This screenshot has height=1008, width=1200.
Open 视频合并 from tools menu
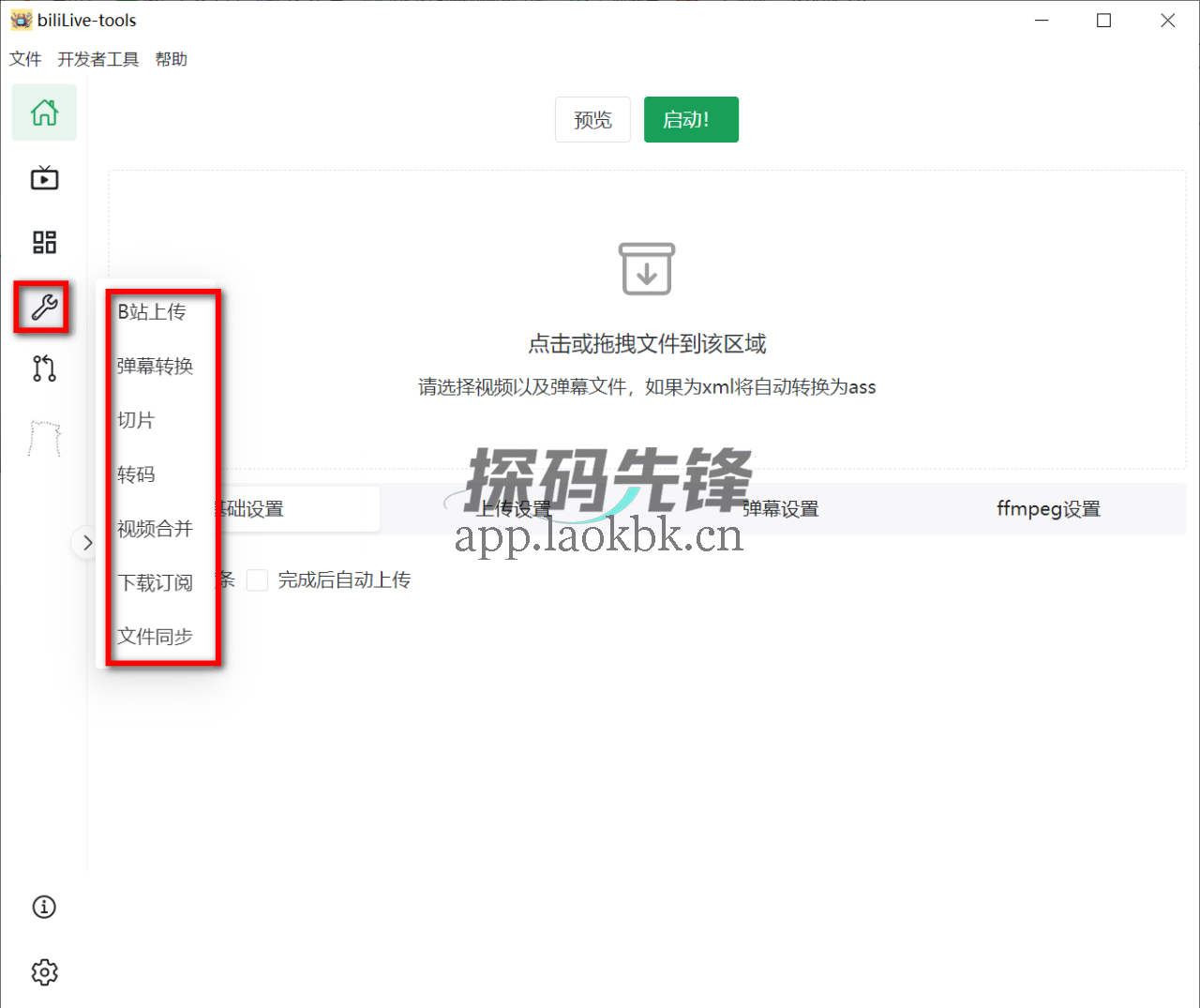click(x=156, y=529)
